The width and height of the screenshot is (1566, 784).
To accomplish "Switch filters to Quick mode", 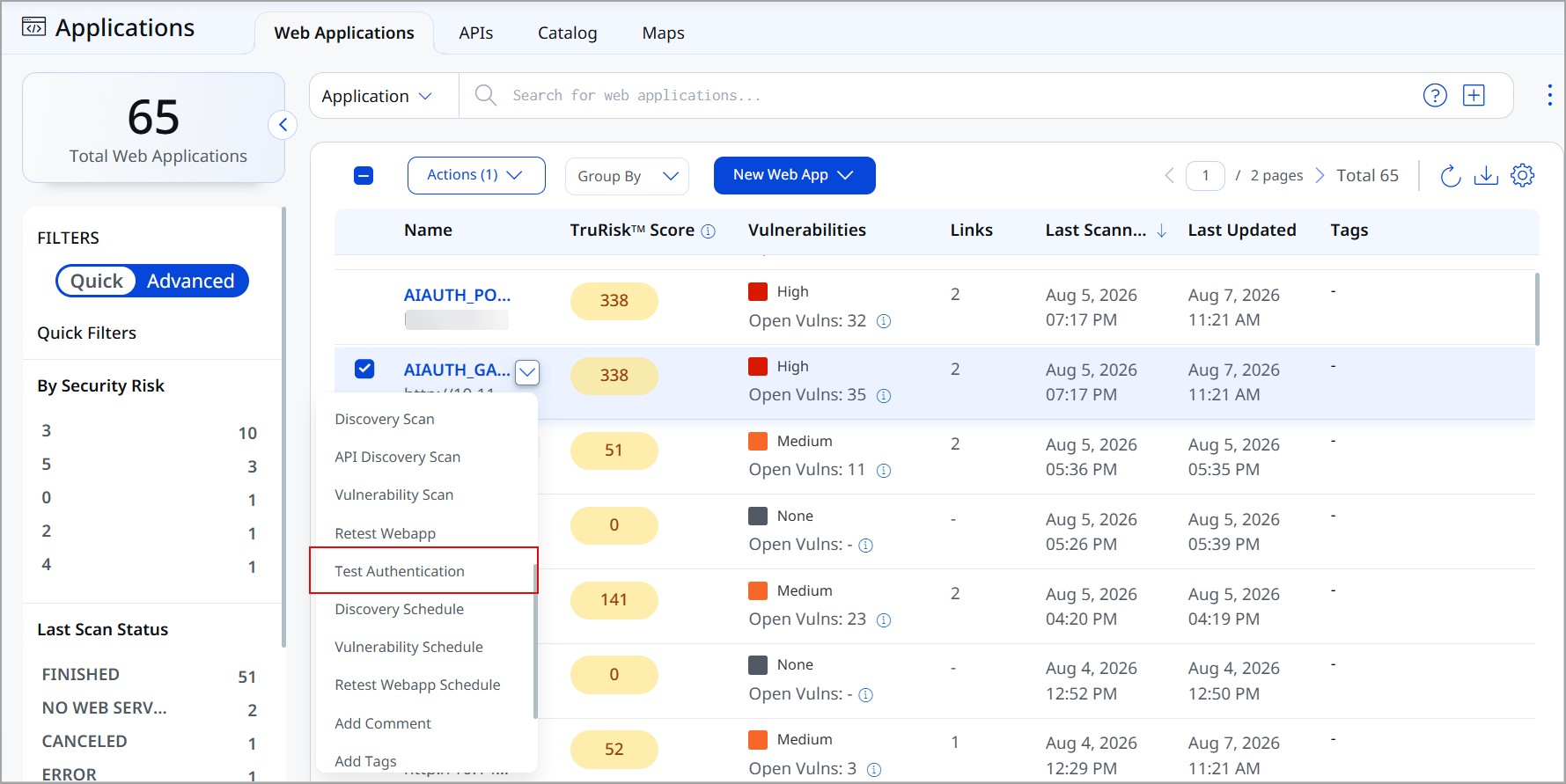I will (97, 281).
